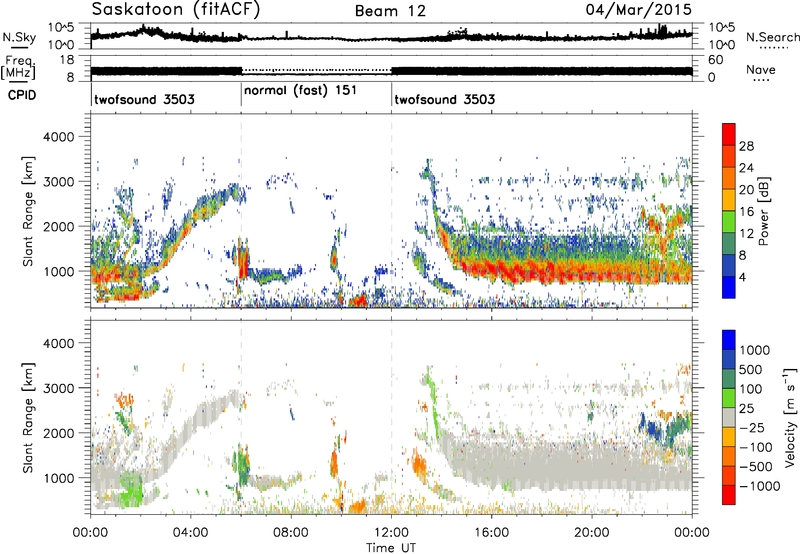This screenshot has height=554, width=800.
Task: Select the Freq. [MHz] label
Action: [x=18, y=68]
